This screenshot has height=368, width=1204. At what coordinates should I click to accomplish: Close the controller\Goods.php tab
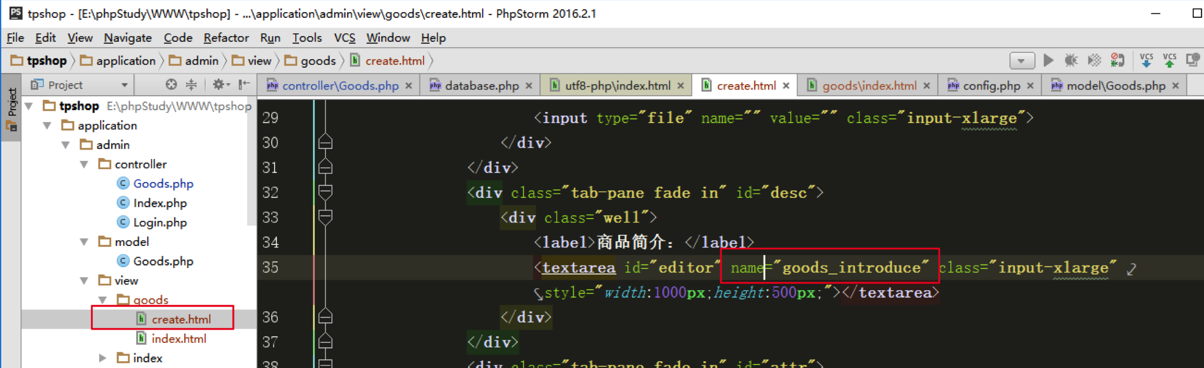(410, 86)
